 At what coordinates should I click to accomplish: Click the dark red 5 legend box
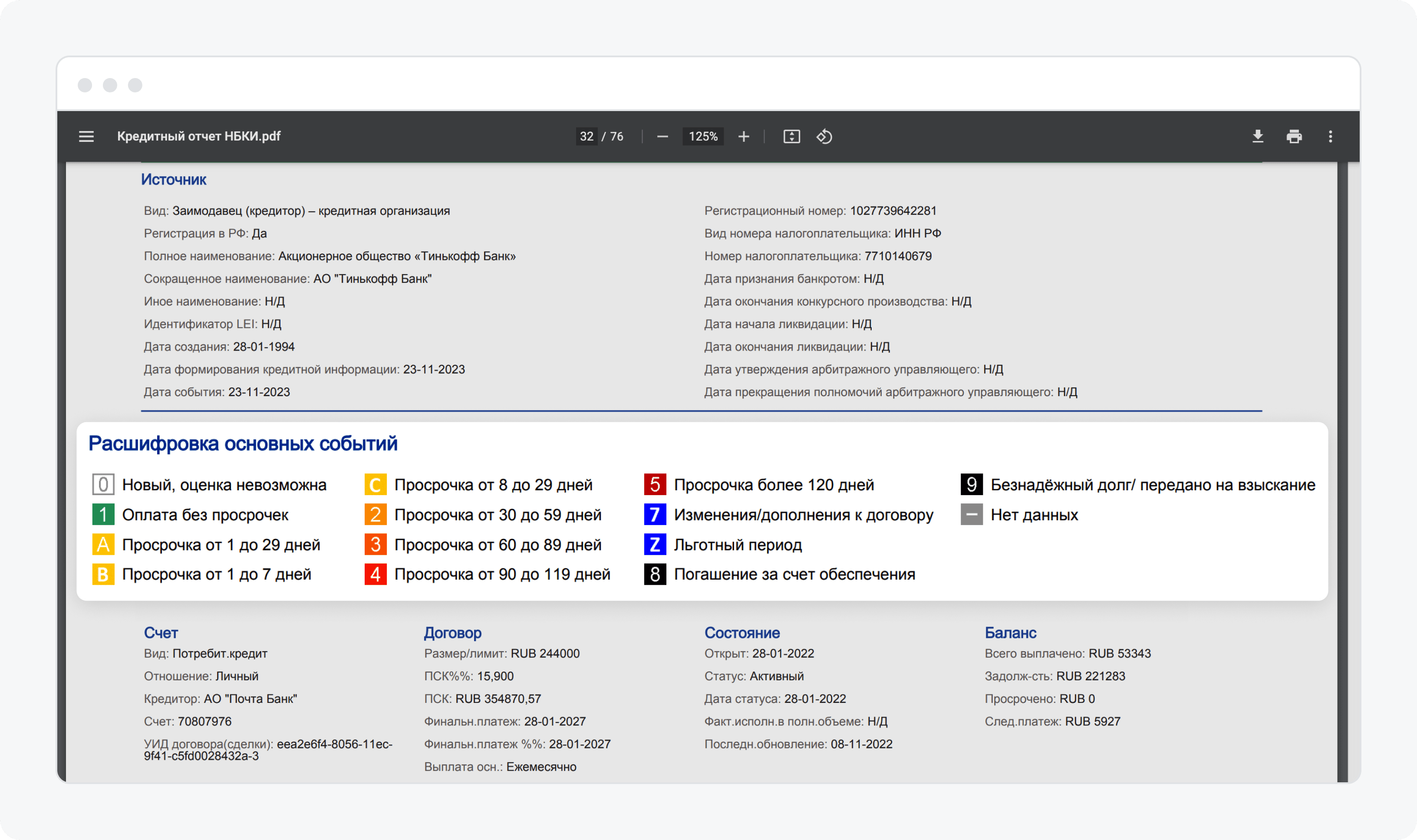click(655, 485)
